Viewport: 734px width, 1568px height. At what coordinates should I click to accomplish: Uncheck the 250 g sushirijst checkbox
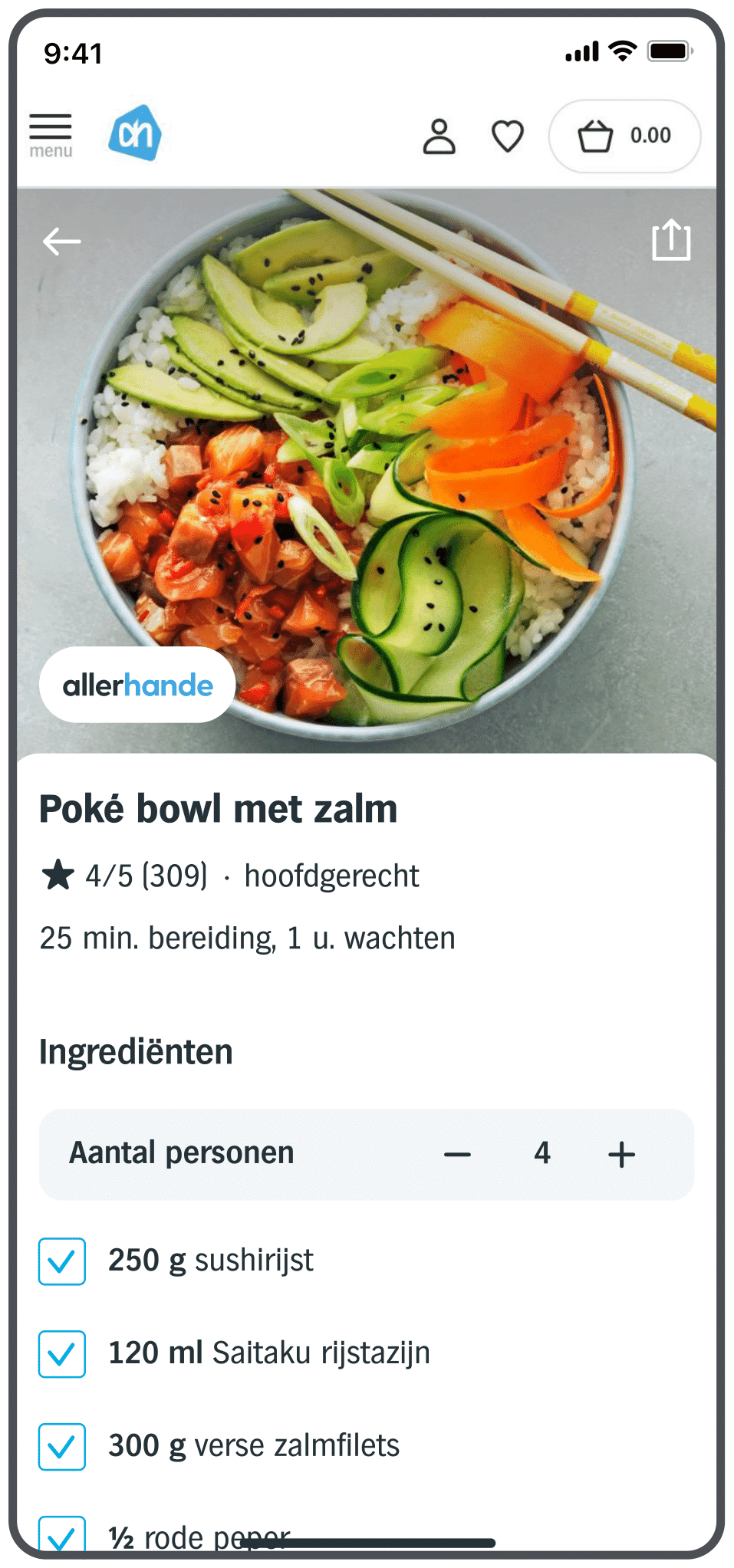[x=62, y=1261]
